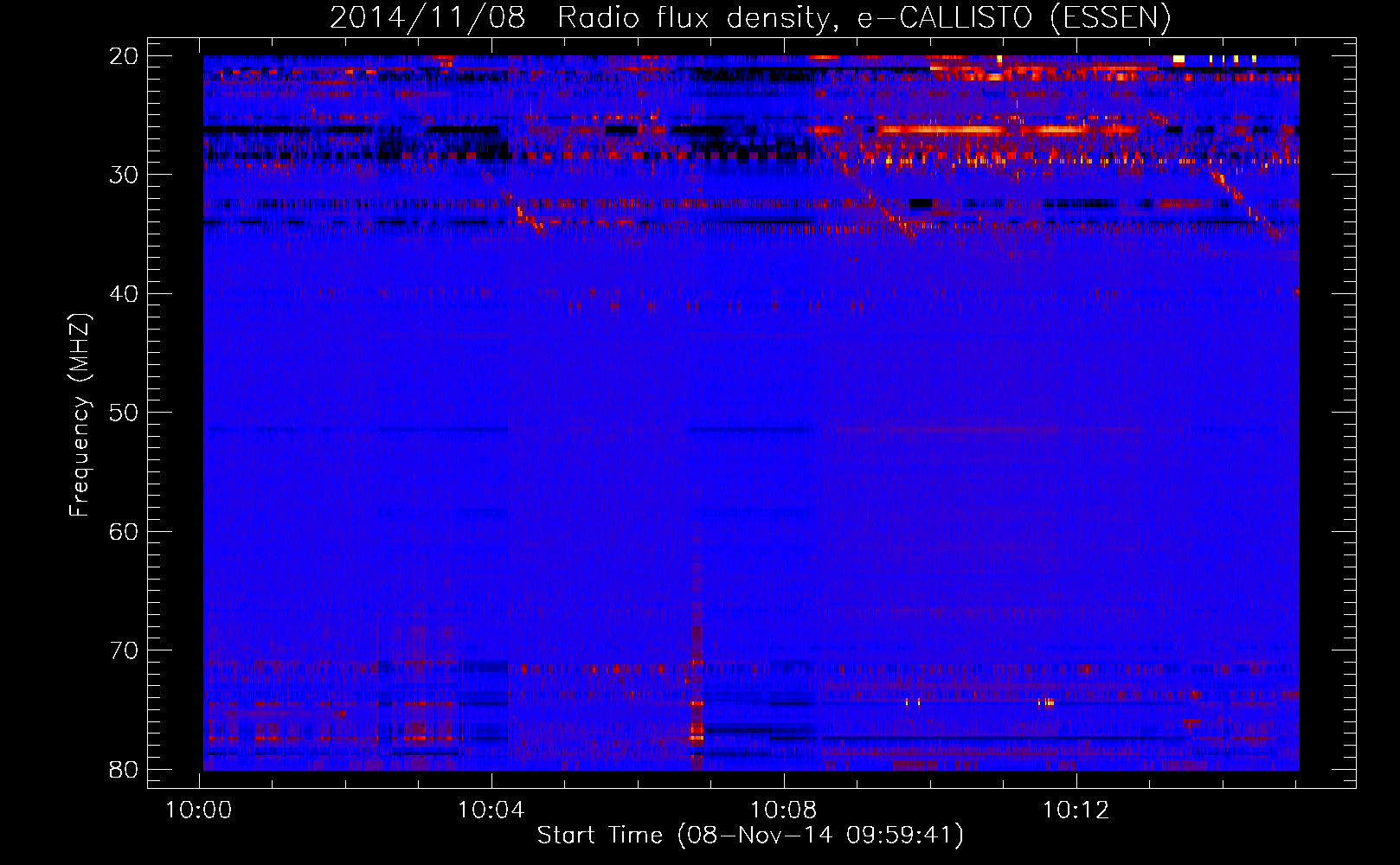This screenshot has width=1400, height=865.
Task: Click the 60 frequency tick label
Action: (124, 532)
